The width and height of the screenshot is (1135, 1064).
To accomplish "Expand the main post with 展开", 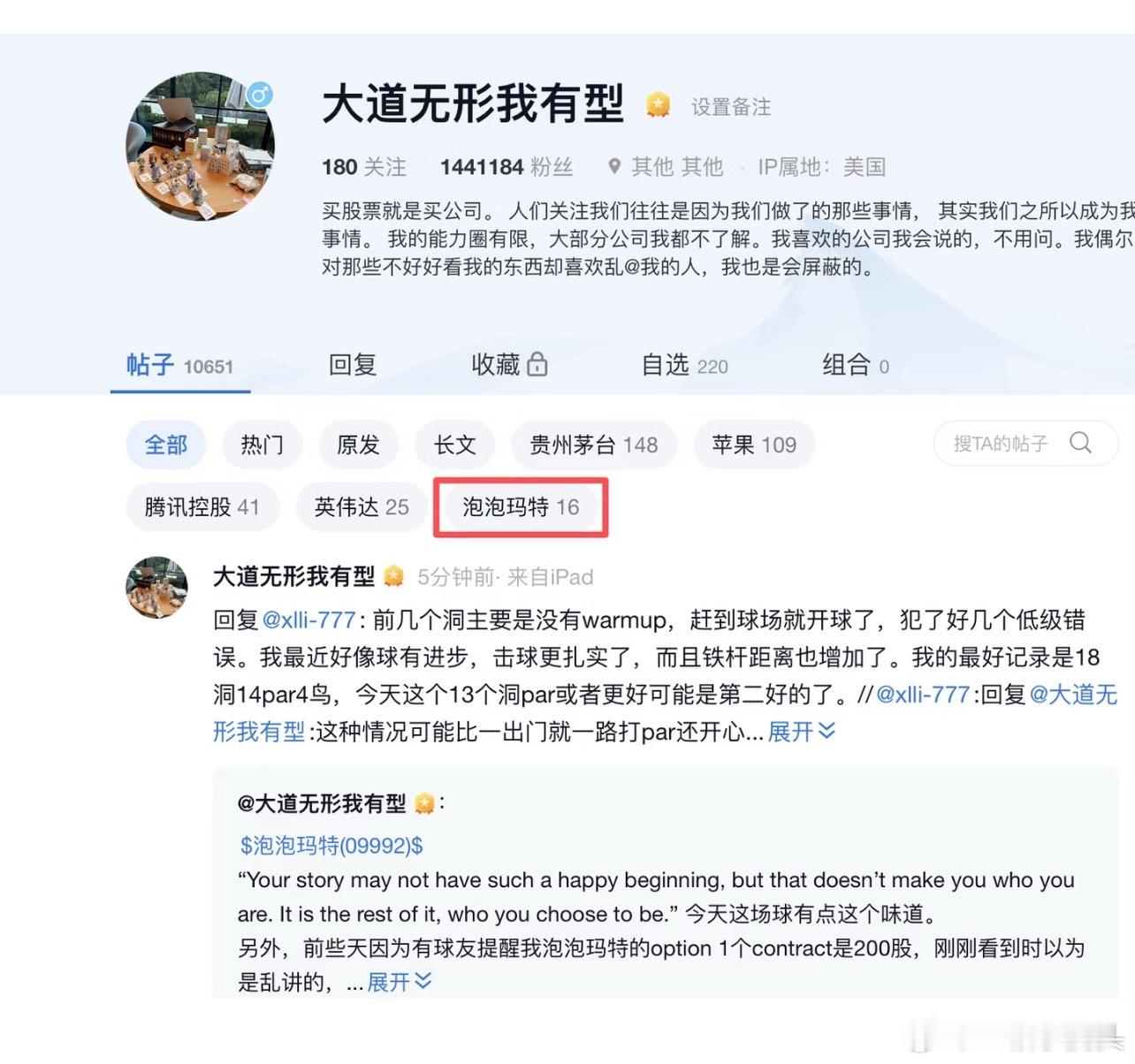I will 801,731.
